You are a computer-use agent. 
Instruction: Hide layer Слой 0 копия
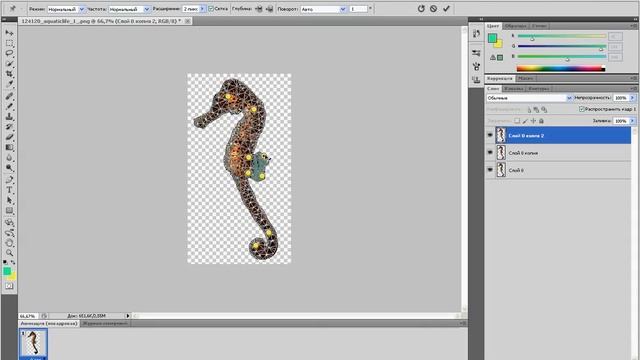(x=490, y=152)
